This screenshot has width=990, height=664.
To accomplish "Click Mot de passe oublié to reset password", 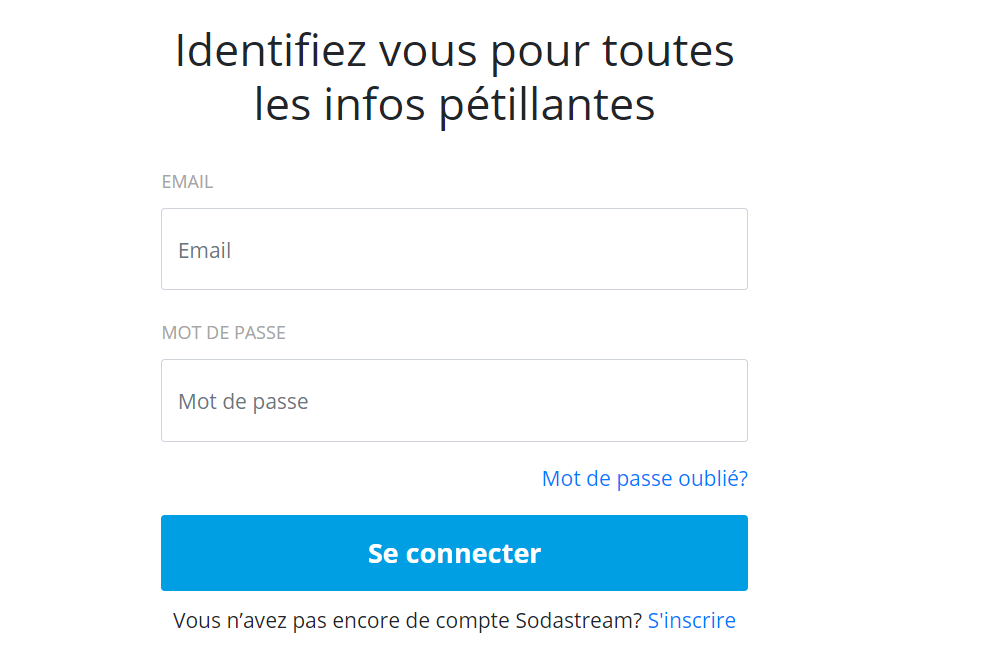I will click(644, 479).
